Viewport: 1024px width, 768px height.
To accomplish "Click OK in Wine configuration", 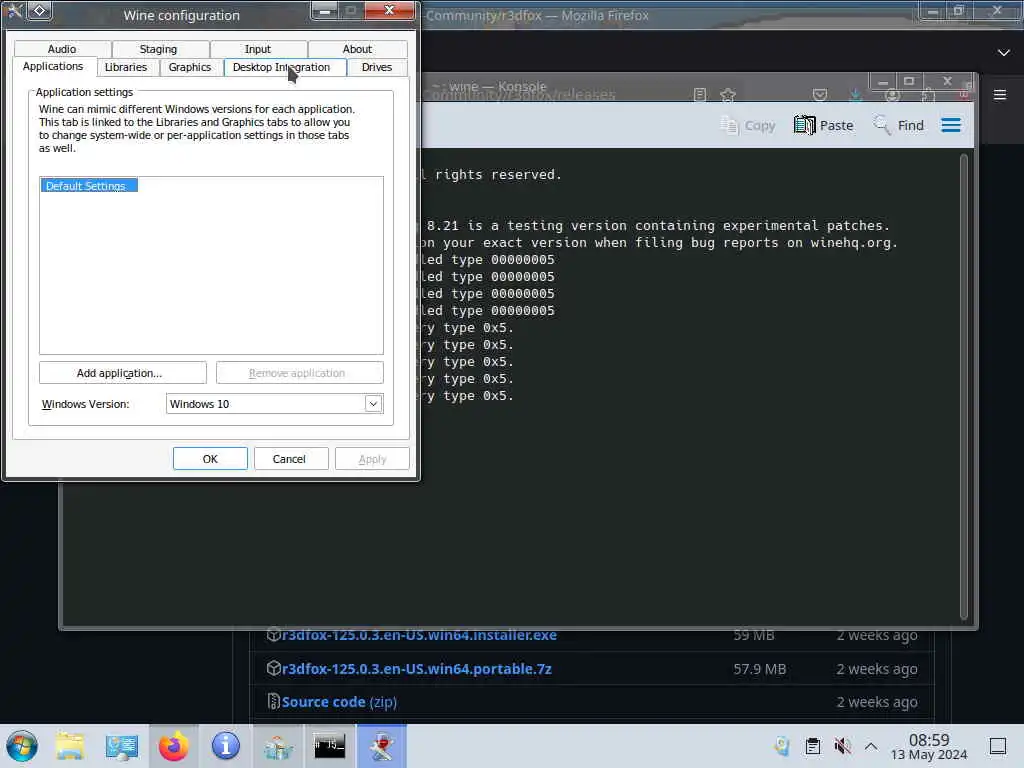I will click(x=210, y=459).
